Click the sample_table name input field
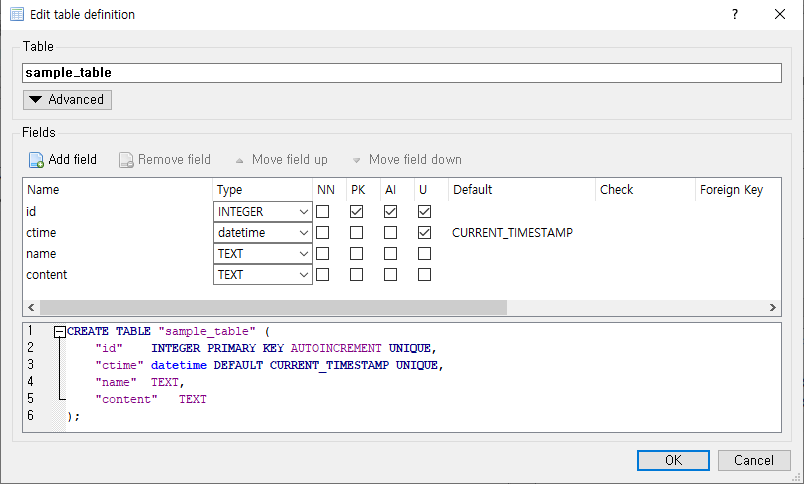804x484 pixels. [x=402, y=73]
